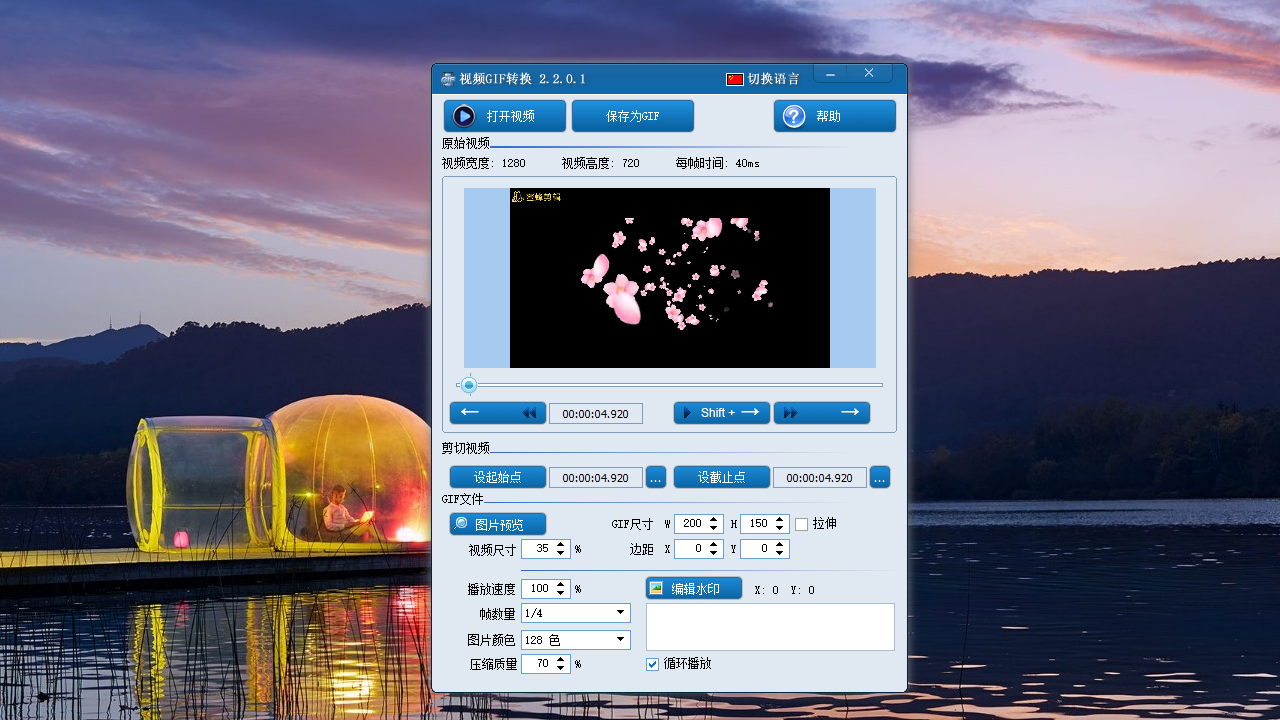Click the ellipsis button beside end time
1280x720 pixels.
point(880,478)
